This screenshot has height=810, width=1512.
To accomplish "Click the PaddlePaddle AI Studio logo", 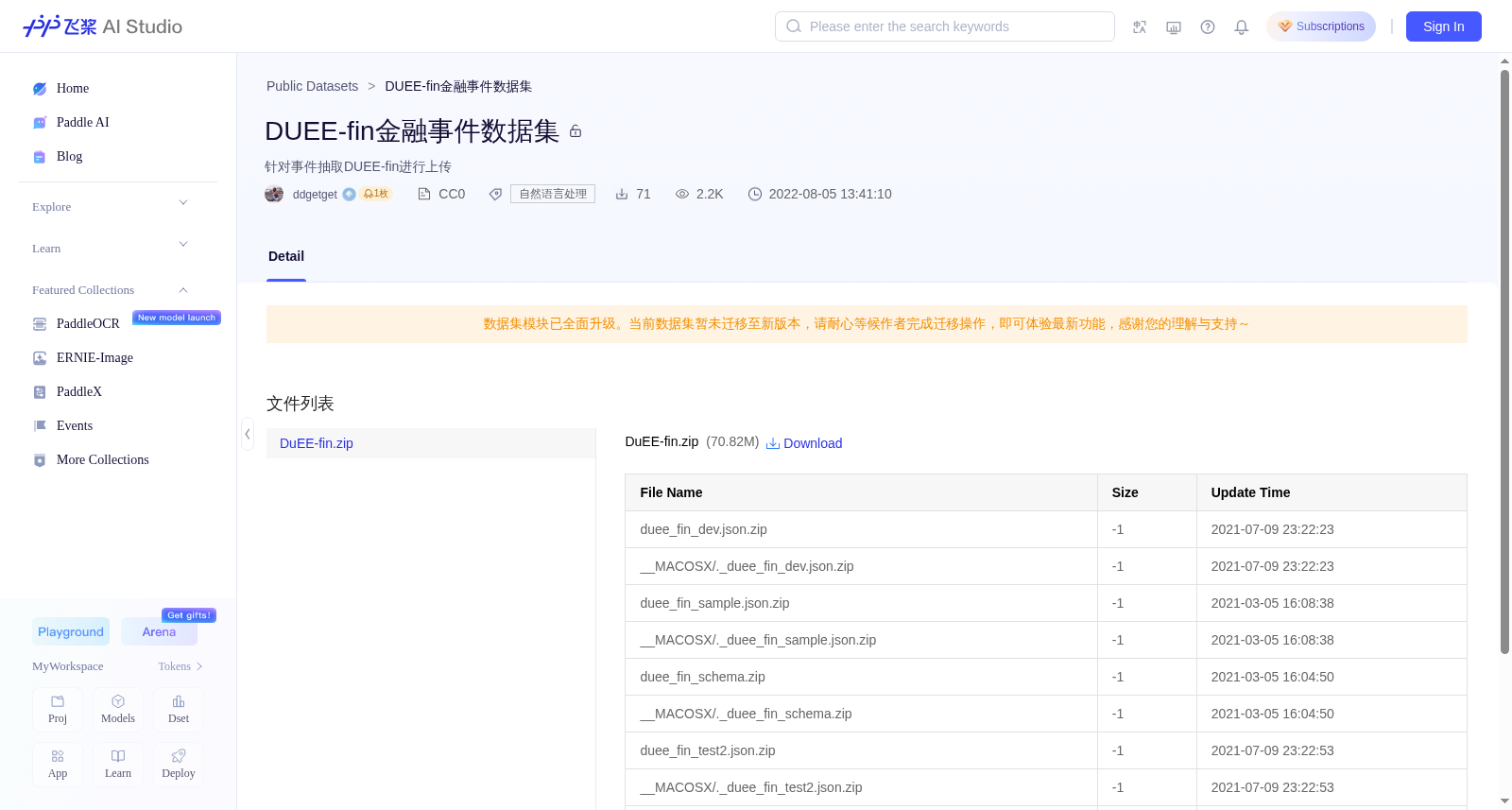I will (102, 26).
